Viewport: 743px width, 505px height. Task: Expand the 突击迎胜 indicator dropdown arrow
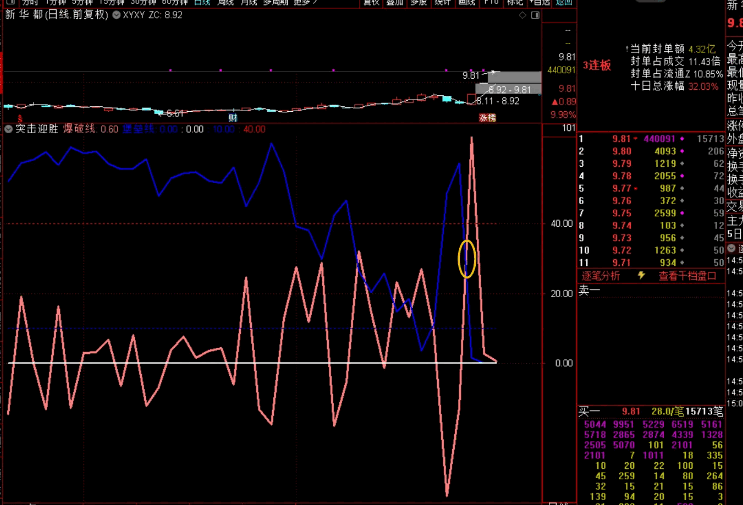point(8,129)
